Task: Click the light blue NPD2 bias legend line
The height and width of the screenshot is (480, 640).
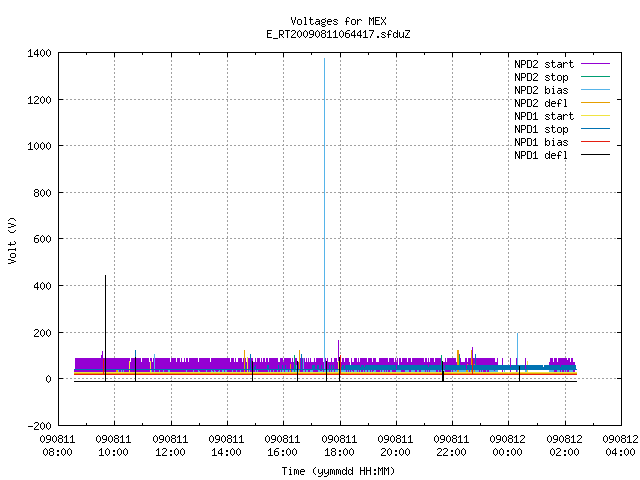Action: (595, 90)
